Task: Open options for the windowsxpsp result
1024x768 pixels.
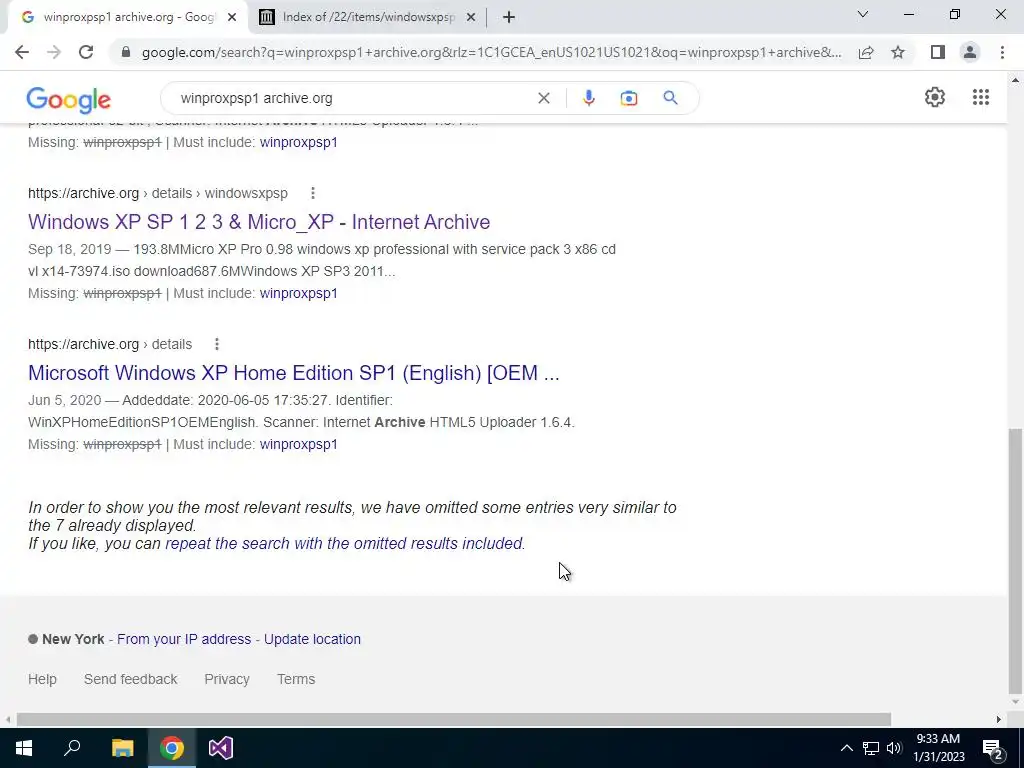Action: [x=313, y=193]
